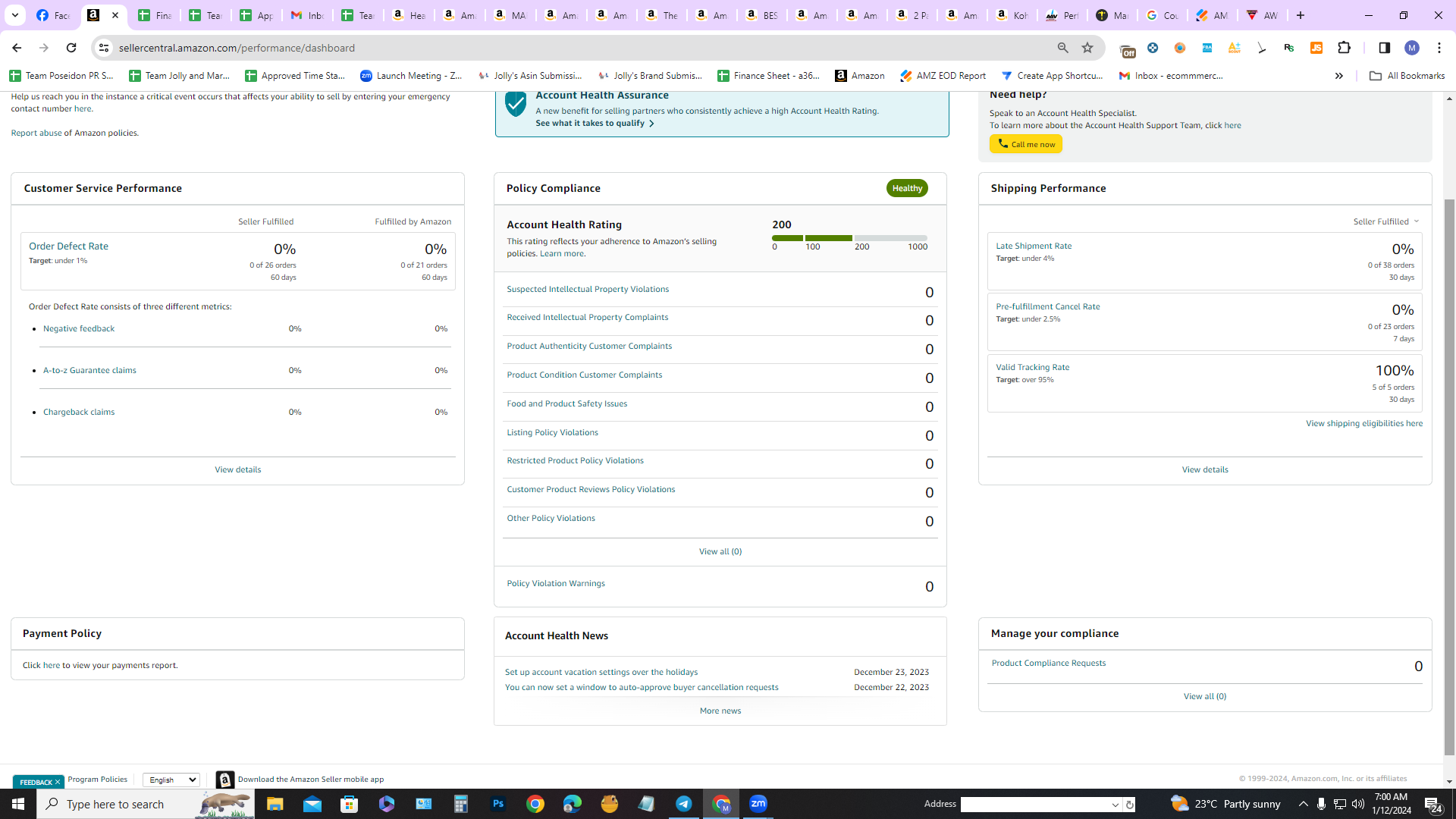Open Late Shipment Rate link
The height and width of the screenshot is (819, 1456).
1034,246
